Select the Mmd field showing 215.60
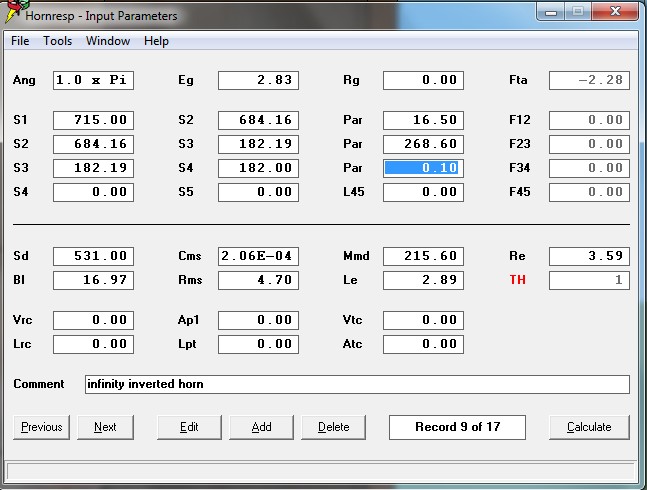This screenshot has height=490, width=647. click(423, 256)
